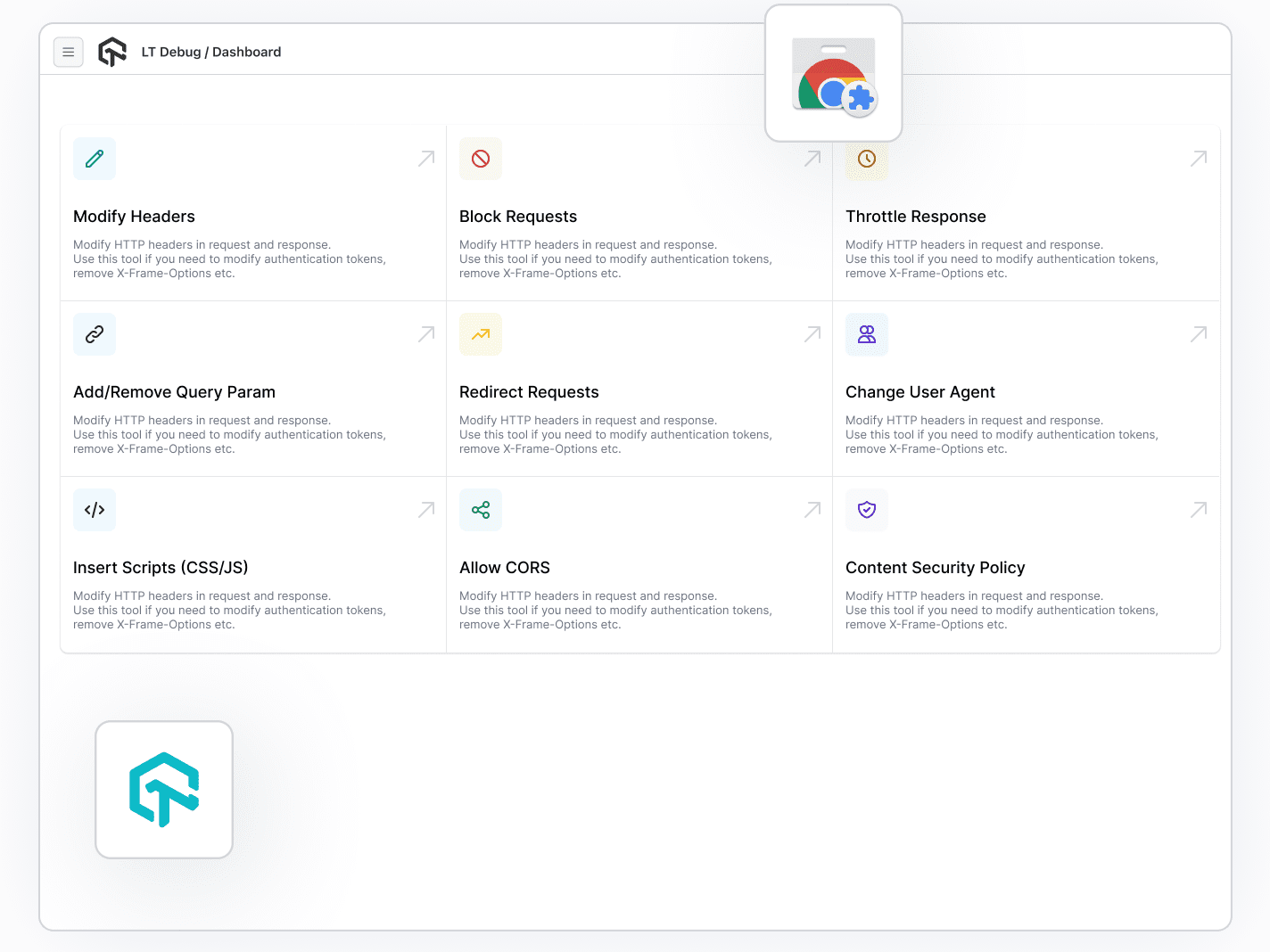
Task: Select the Insert Scripts code icon
Action: click(x=94, y=509)
